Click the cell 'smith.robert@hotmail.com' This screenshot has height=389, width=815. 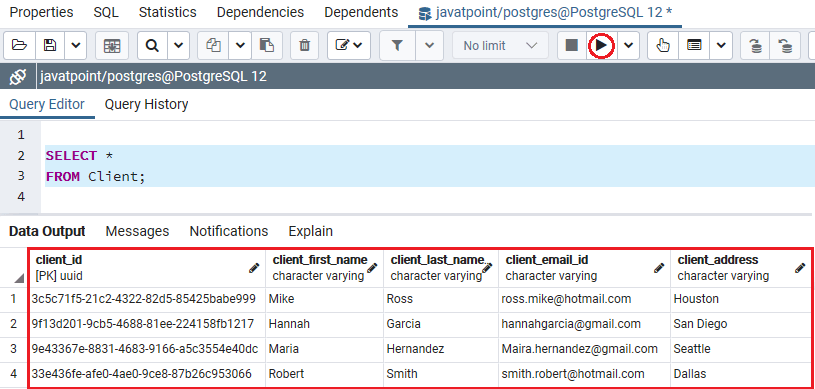point(584,374)
